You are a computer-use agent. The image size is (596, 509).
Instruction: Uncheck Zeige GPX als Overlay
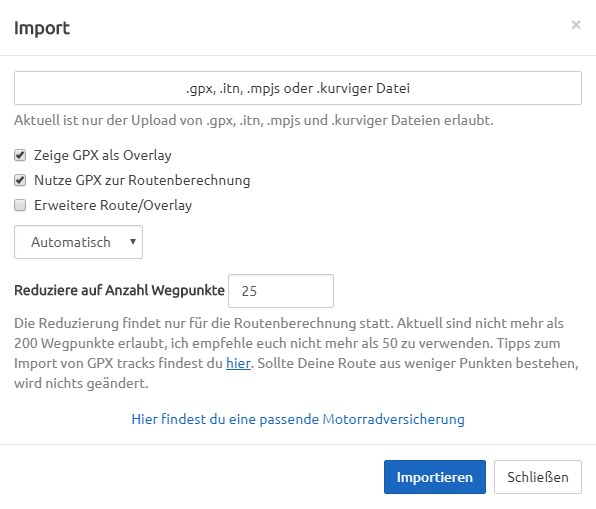tap(20, 155)
